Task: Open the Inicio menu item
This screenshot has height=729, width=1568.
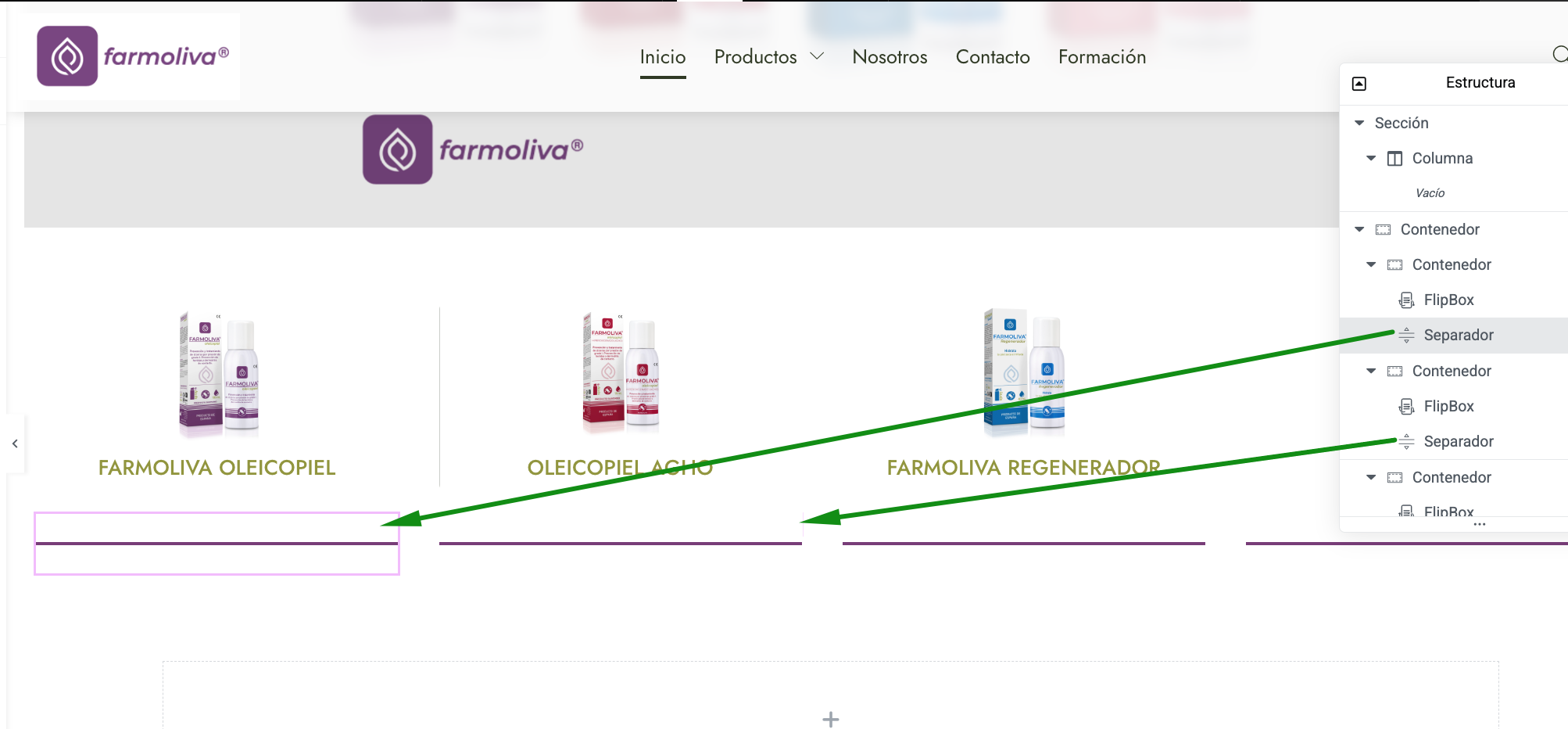Action: (663, 57)
